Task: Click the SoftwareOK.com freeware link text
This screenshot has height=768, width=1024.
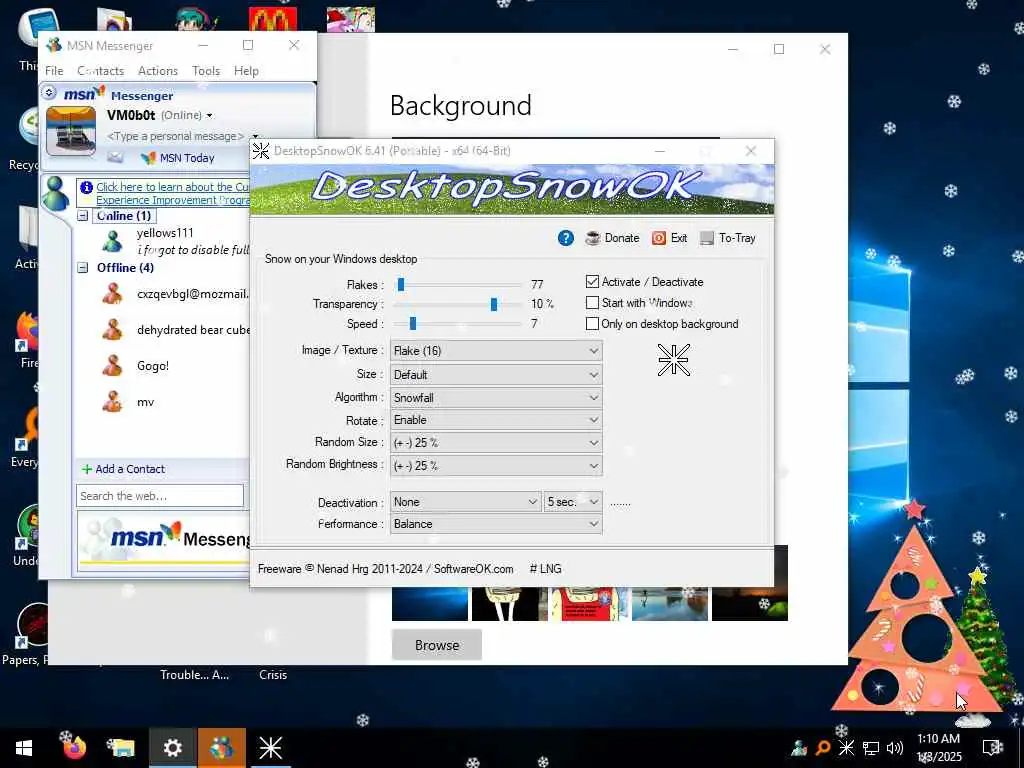Action: click(473, 569)
